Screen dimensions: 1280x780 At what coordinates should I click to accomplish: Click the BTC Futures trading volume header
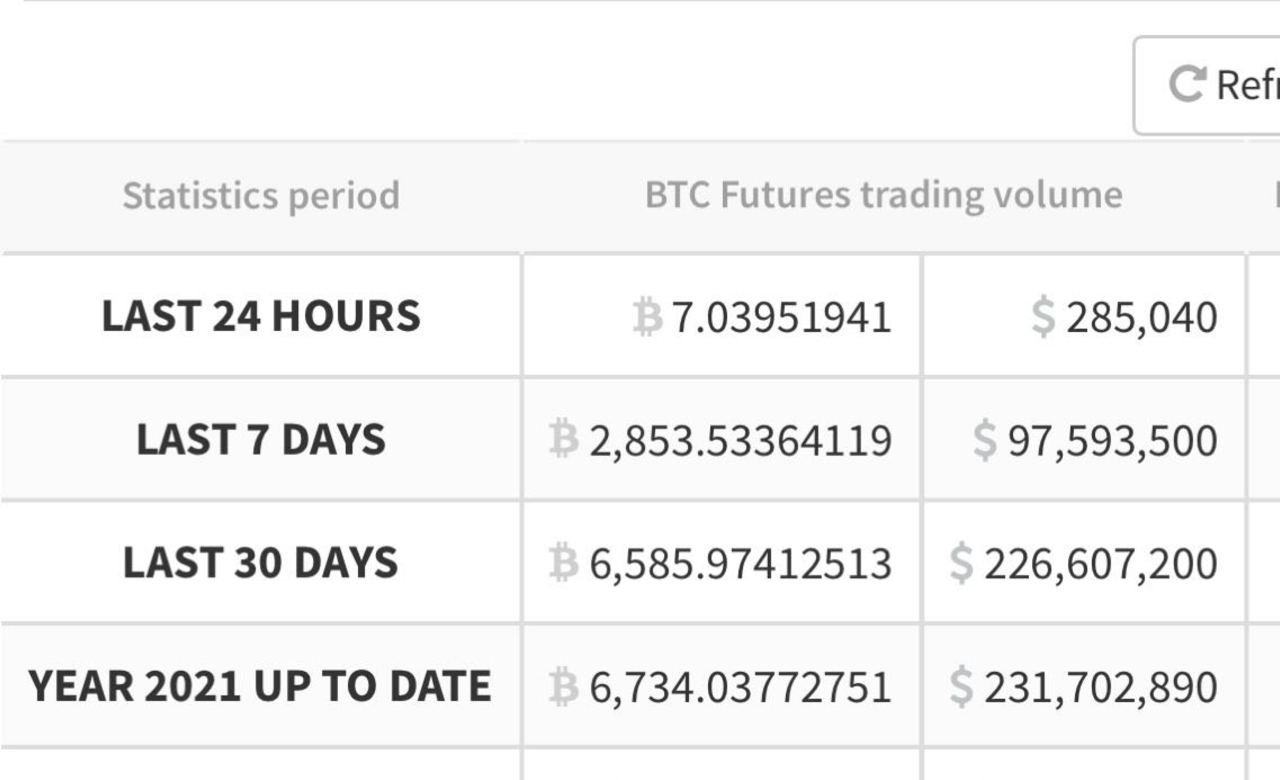(883, 195)
